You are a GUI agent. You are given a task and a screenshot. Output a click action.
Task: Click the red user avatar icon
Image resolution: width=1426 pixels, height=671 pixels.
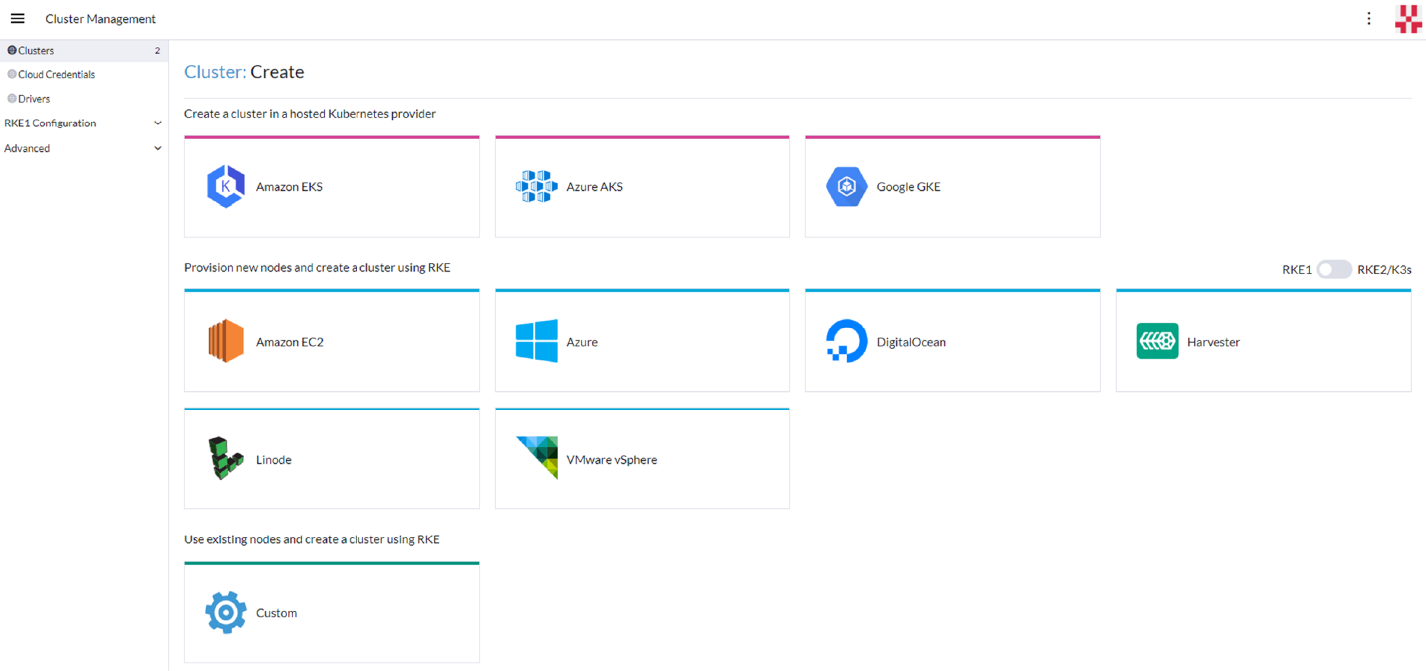[1408, 19]
